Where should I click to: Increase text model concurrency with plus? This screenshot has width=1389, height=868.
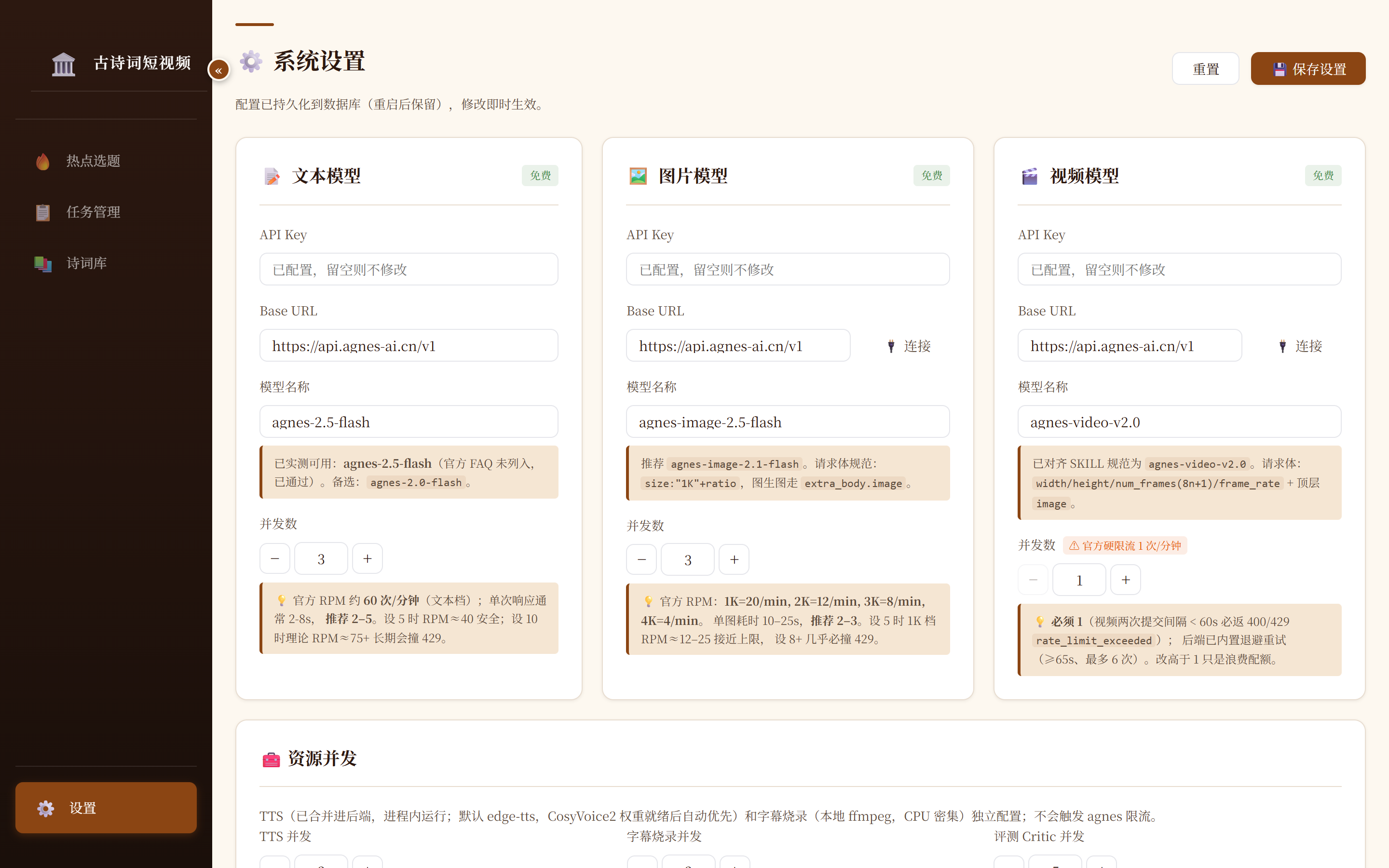click(368, 558)
